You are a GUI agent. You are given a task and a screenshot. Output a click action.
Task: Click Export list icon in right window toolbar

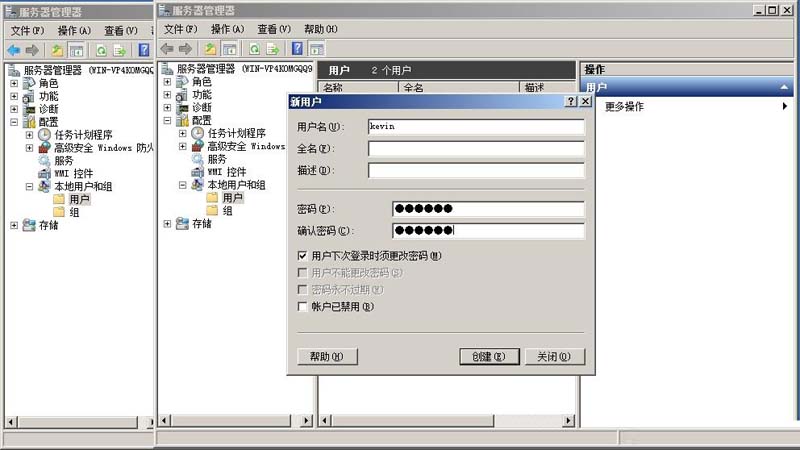tap(273, 48)
